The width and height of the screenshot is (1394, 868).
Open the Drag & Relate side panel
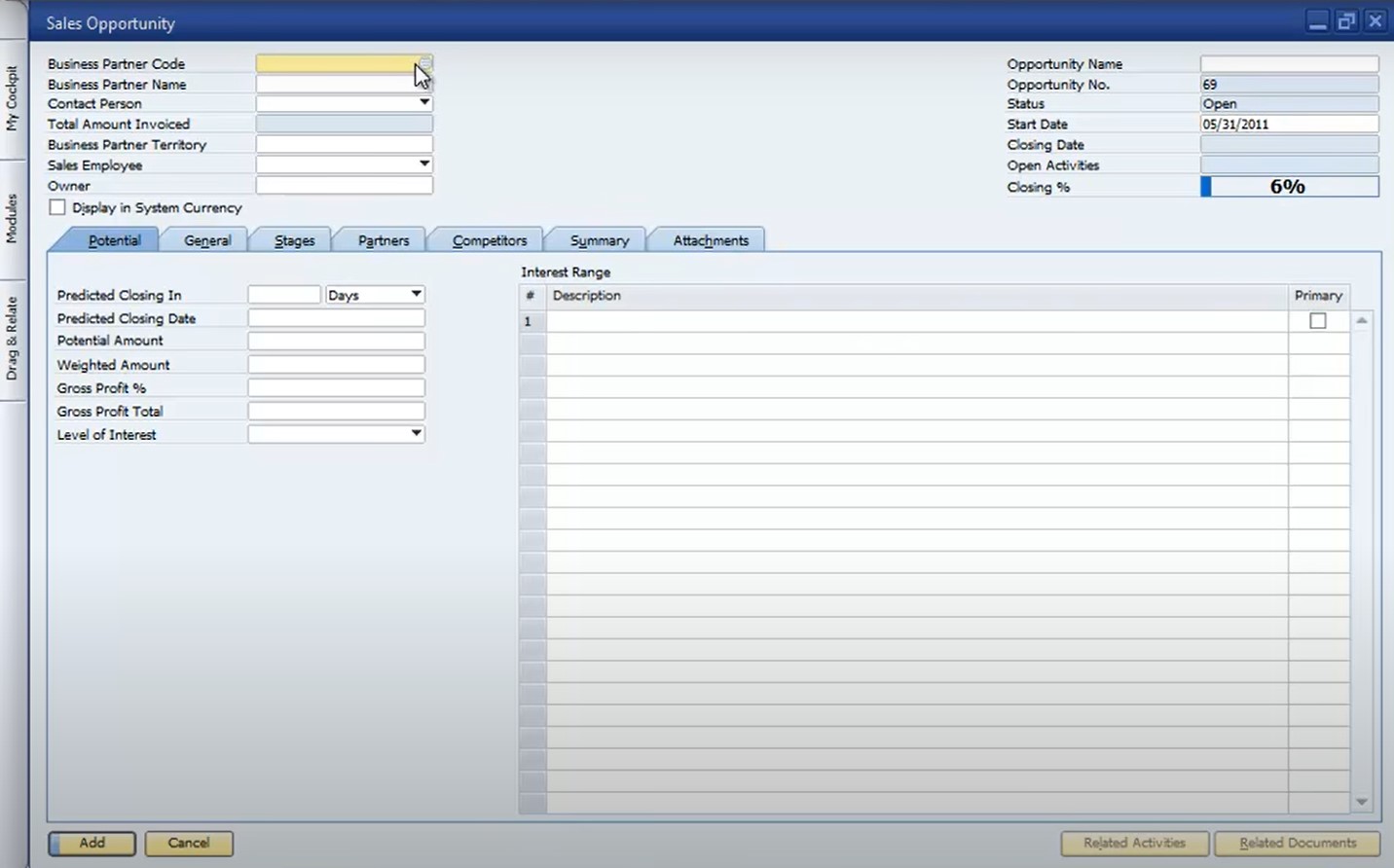point(12,339)
